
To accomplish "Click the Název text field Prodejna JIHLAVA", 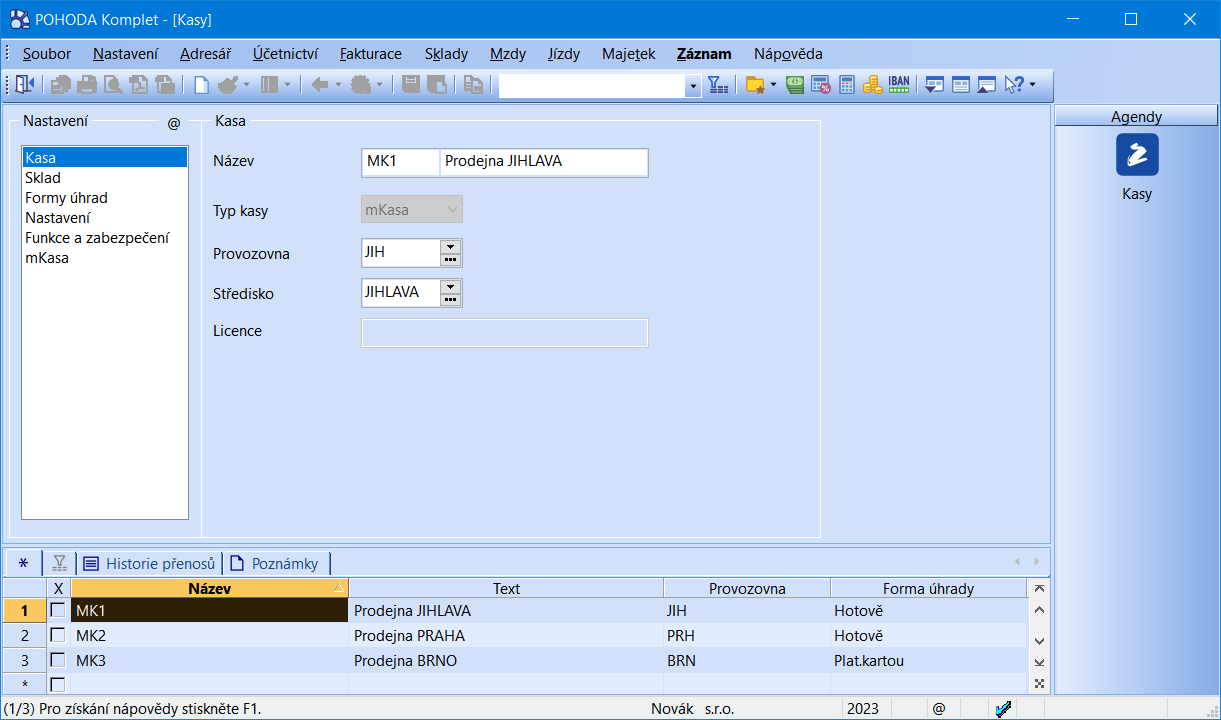I will tap(544, 162).
